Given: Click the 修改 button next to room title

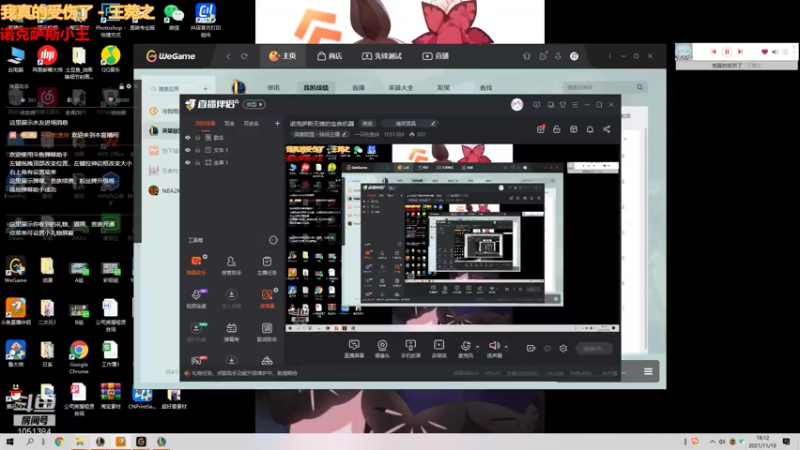Looking at the screenshot, I should point(367,123).
